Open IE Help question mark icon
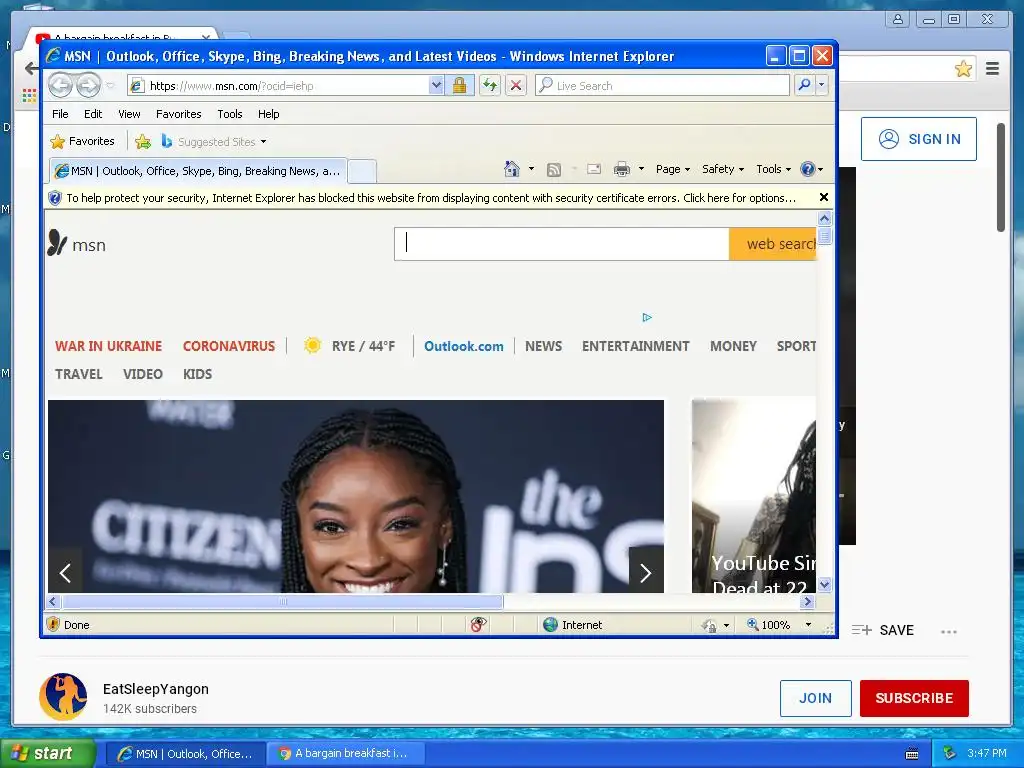This screenshot has height=768, width=1024. 811,169
